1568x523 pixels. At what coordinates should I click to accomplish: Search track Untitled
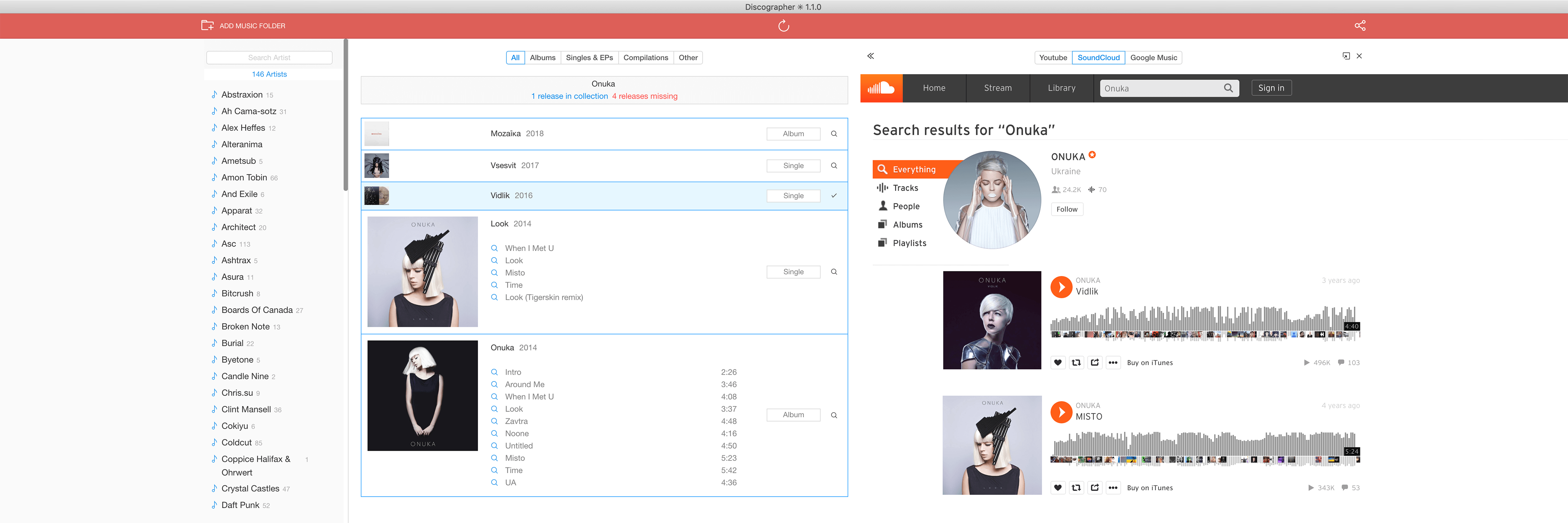click(x=494, y=446)
